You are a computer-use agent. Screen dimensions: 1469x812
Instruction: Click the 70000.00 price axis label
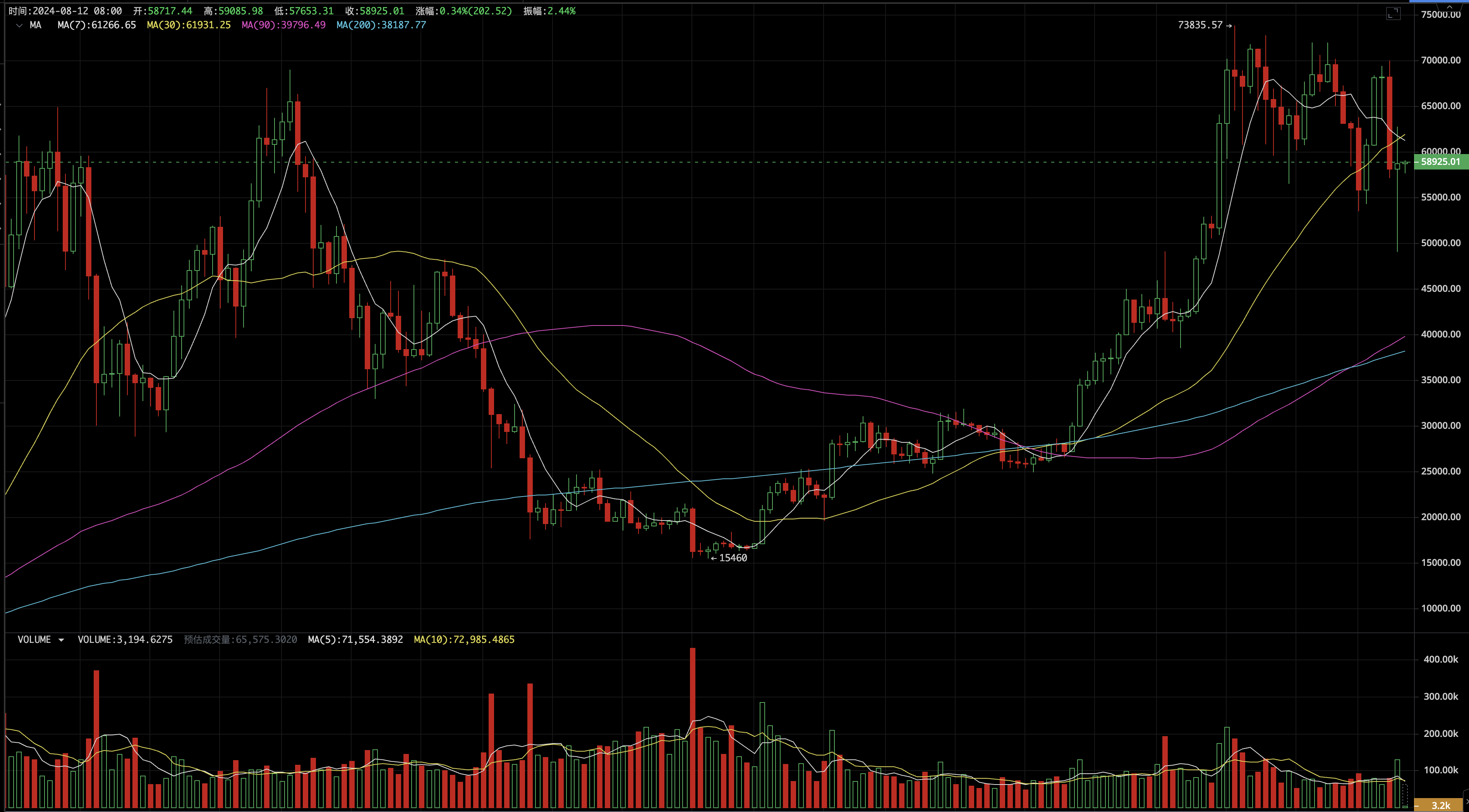pos(1440,60)
